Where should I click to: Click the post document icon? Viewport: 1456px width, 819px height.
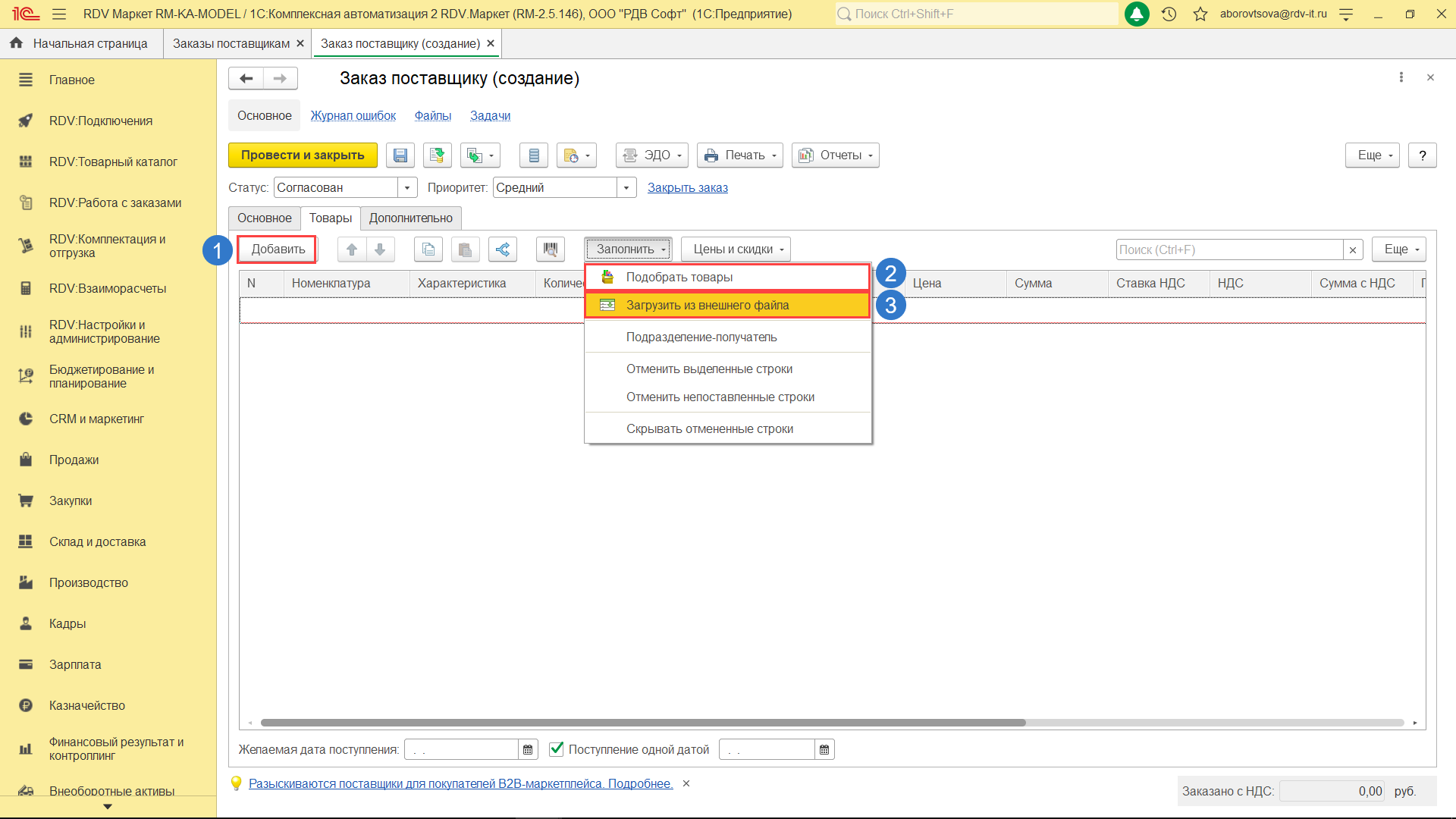[437, 155]
